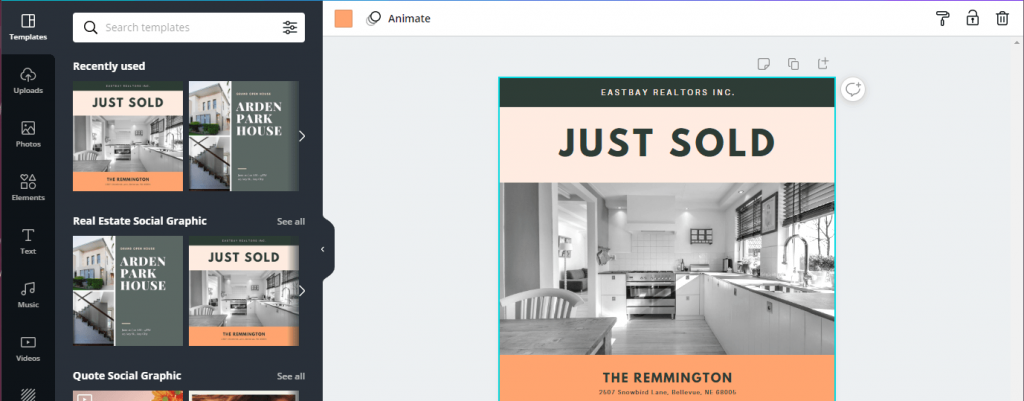Open the Templates sidebar tab
This screenshot has width=1024, height=401.
pos(27,27)
